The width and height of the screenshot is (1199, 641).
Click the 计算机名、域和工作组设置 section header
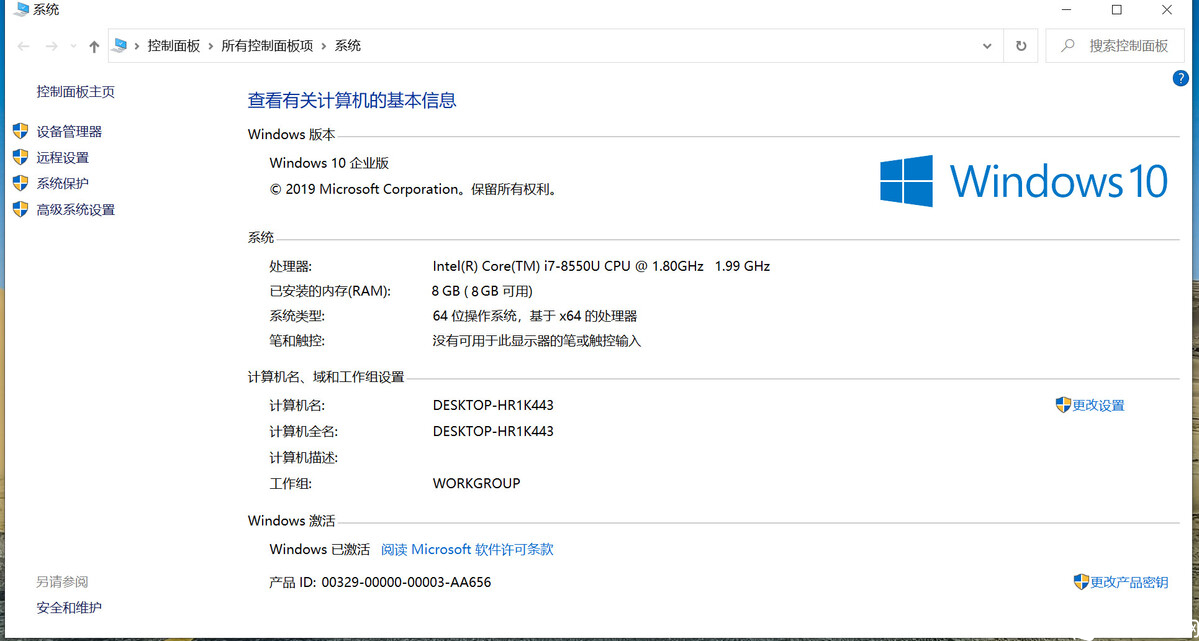(326, 377)
